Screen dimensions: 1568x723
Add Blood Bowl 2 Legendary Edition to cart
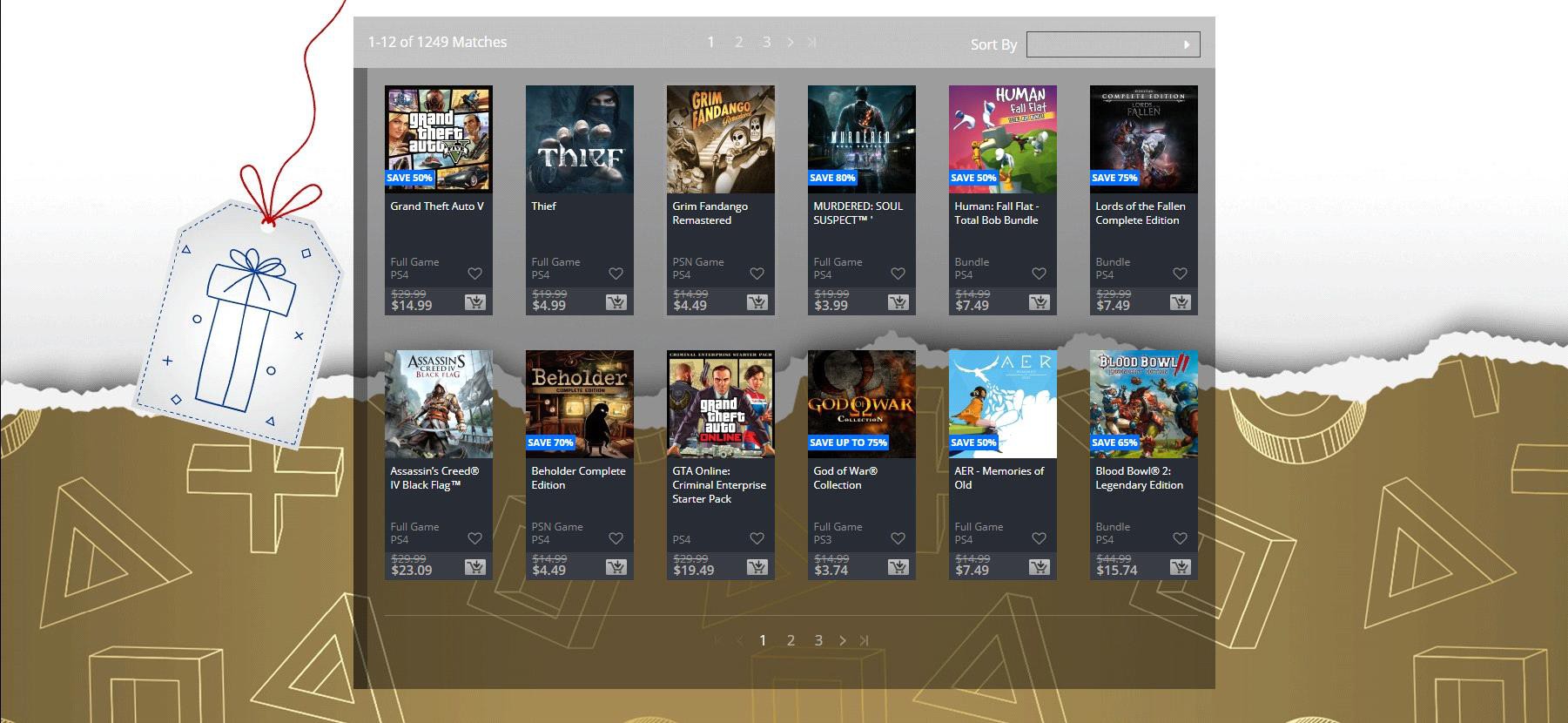pos(1181,567)
